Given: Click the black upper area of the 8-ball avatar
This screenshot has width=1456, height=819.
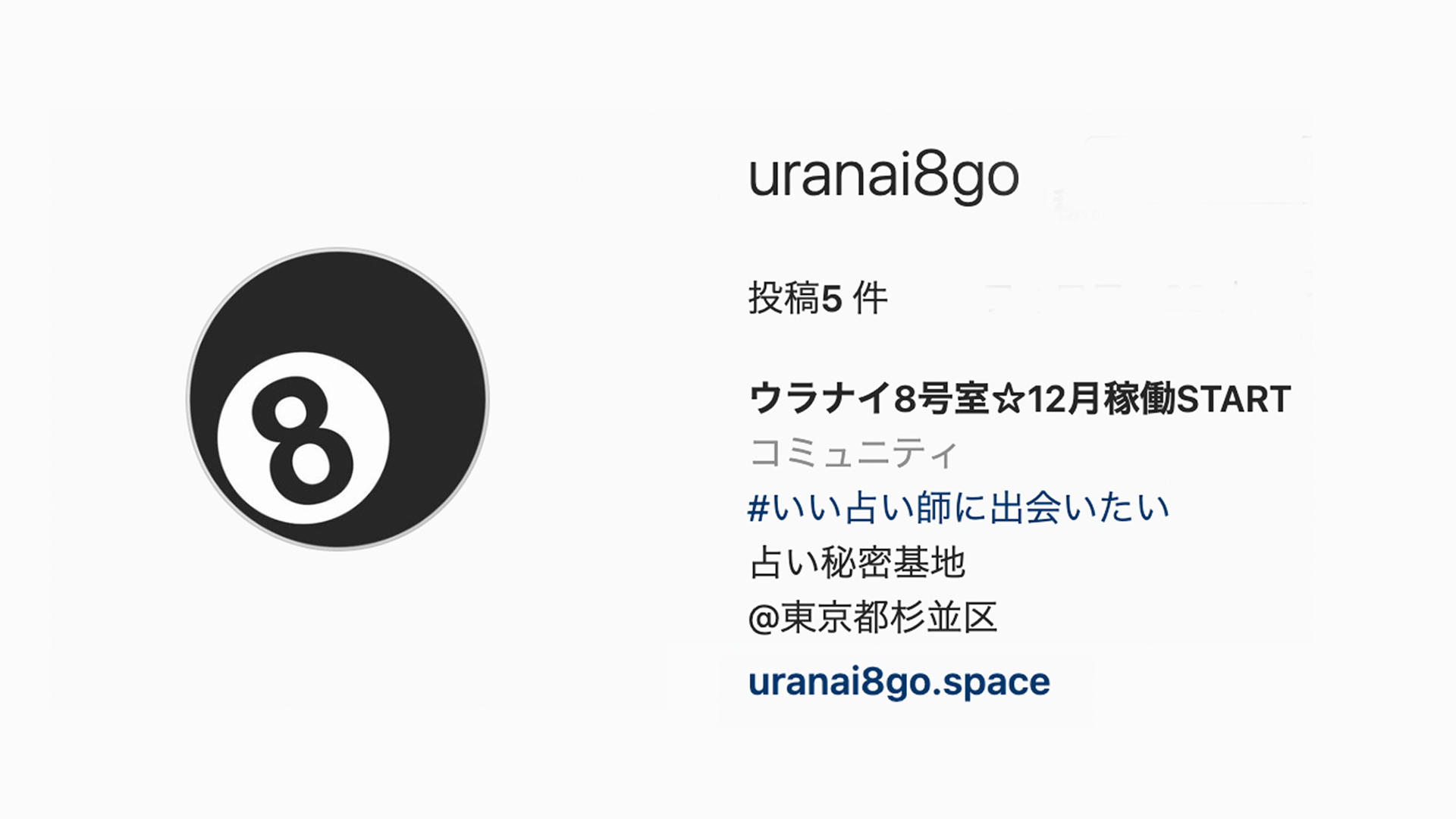Looking at the screenshot, I should coord(356,303).
